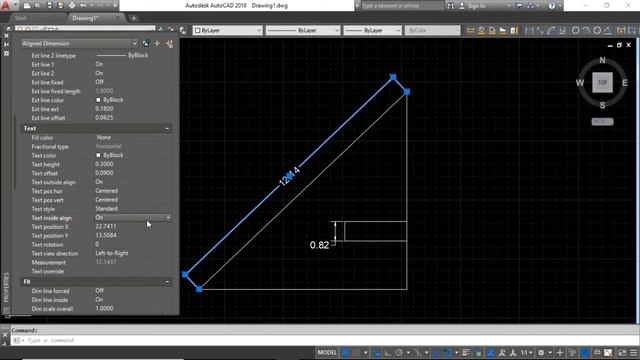The width and height of the screenshot is (640, 360).
Task: Toggle Ext line 1 On value
Action: coord(99,64)
